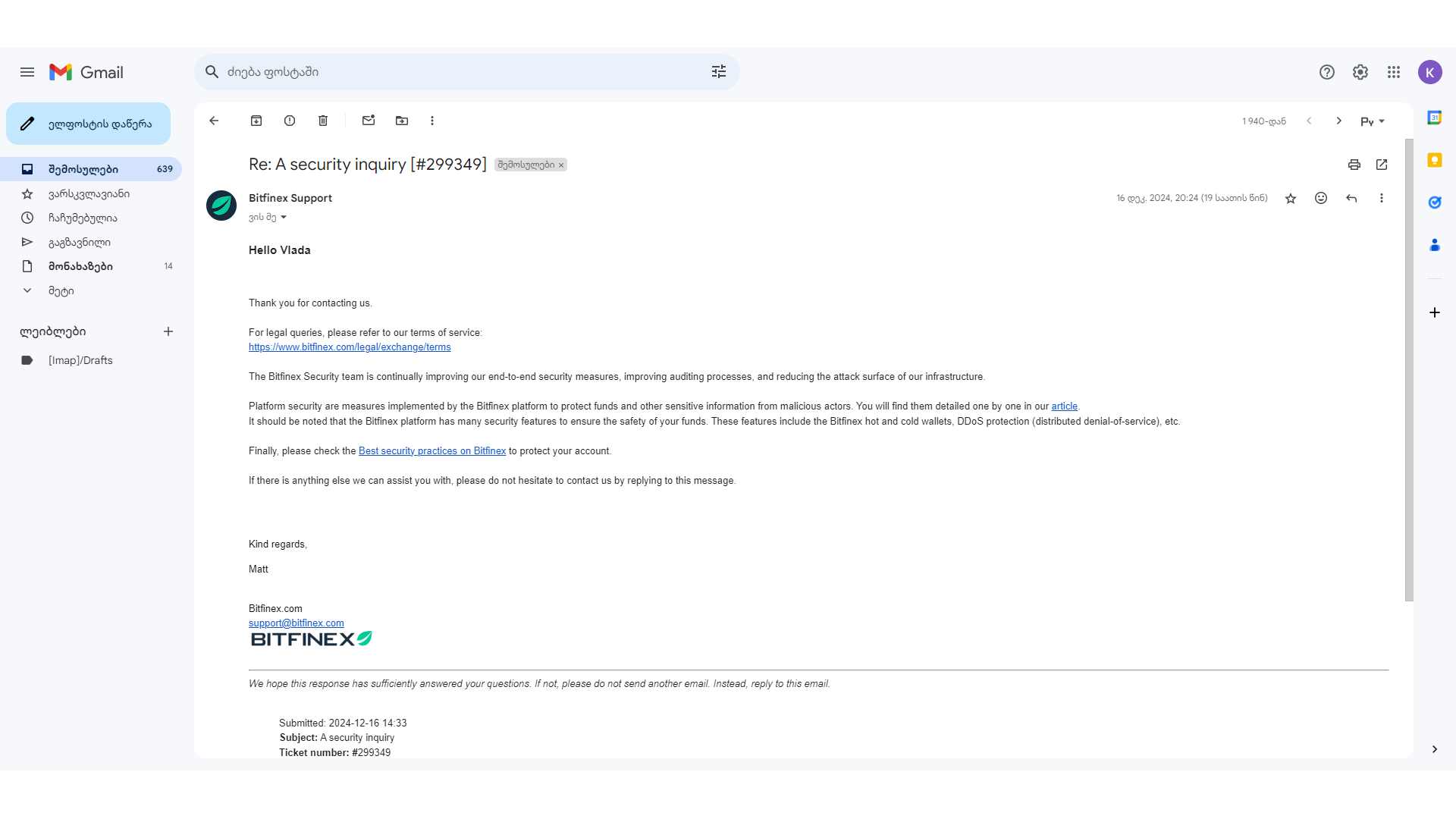This screenshot has width=1456, height=819.
Task: Hide side panel chevron
Action: tap(1435, 749)
